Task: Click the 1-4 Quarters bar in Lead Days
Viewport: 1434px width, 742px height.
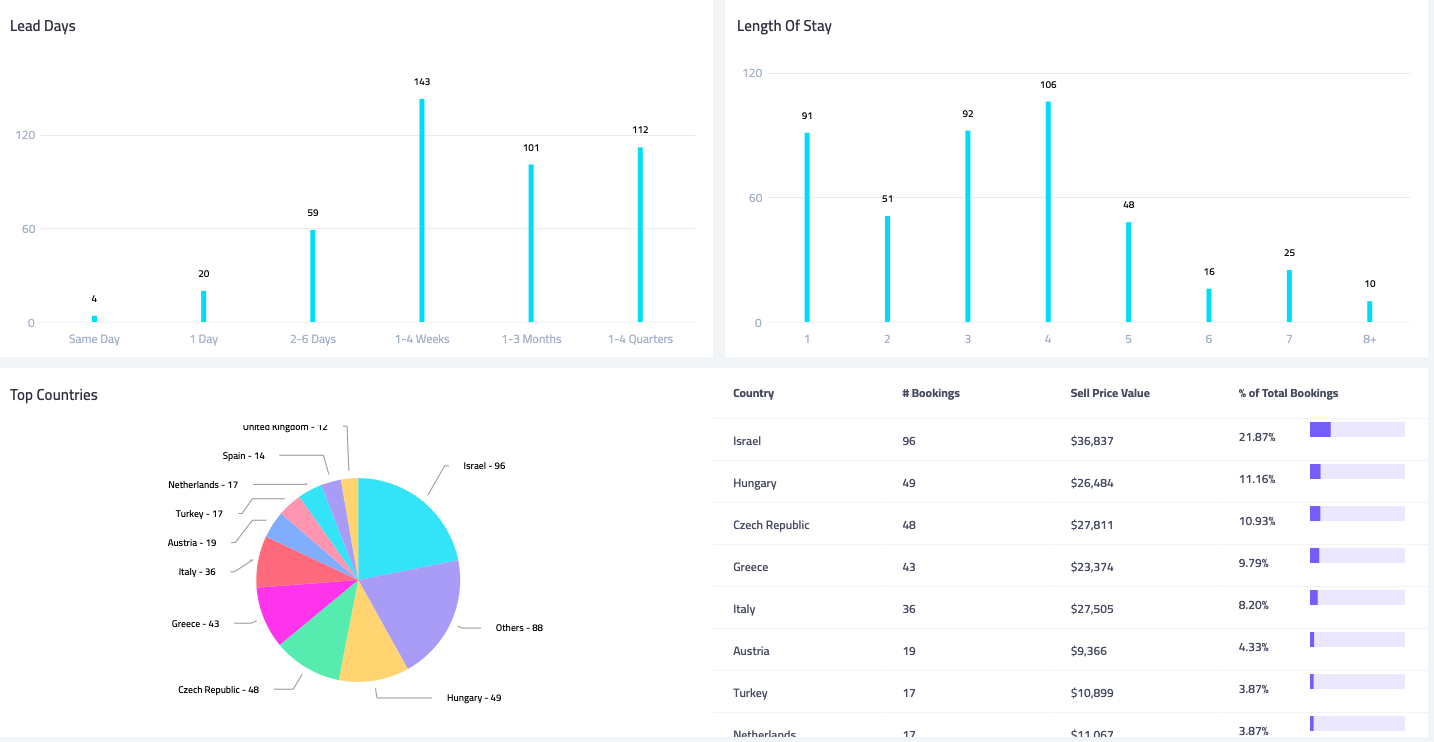Action: pyautogui.click(x=640, y=235)
